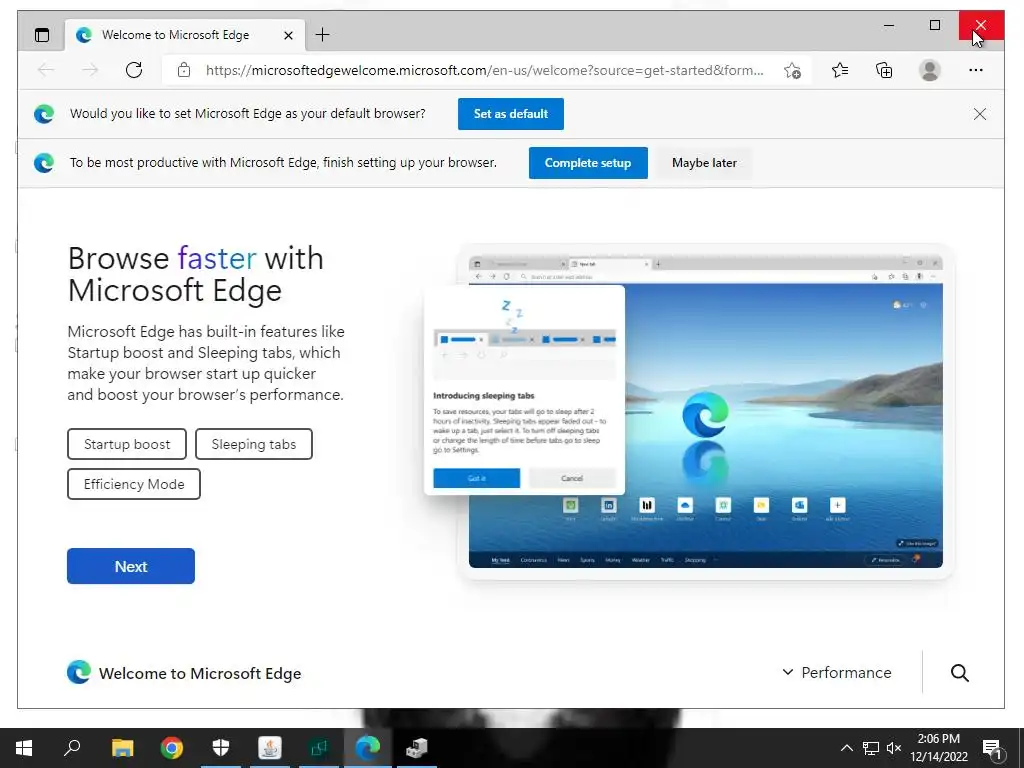The image size is (1024, 768).
Task: Open Windows Security shield in taskbar
Action: [221, 748]
